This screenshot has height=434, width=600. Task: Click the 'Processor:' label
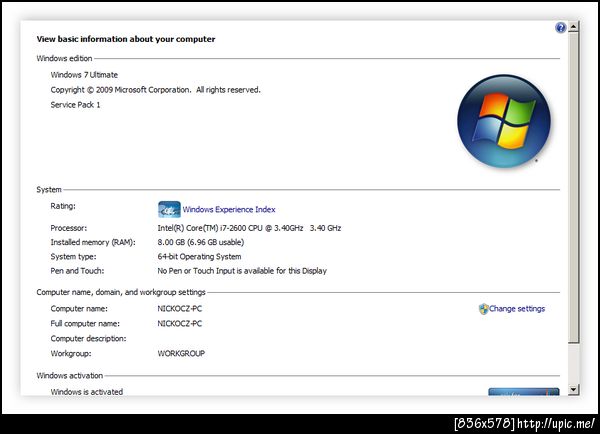click(68, 228)
